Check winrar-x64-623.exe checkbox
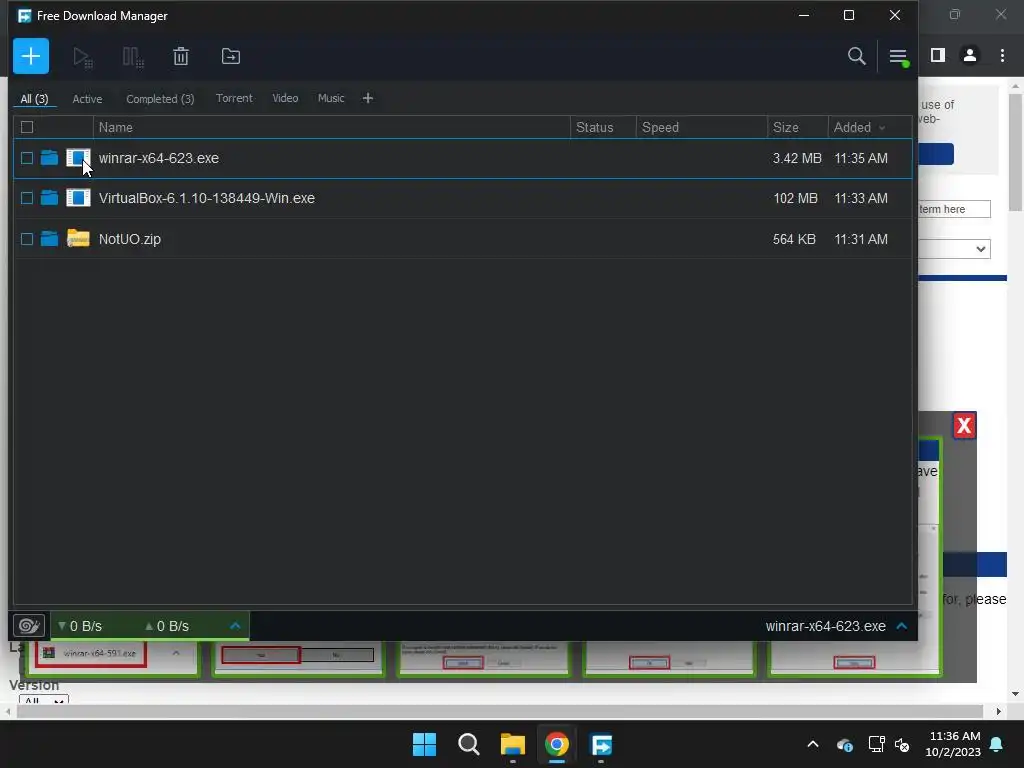1024x768 pixels. (27, 158)
